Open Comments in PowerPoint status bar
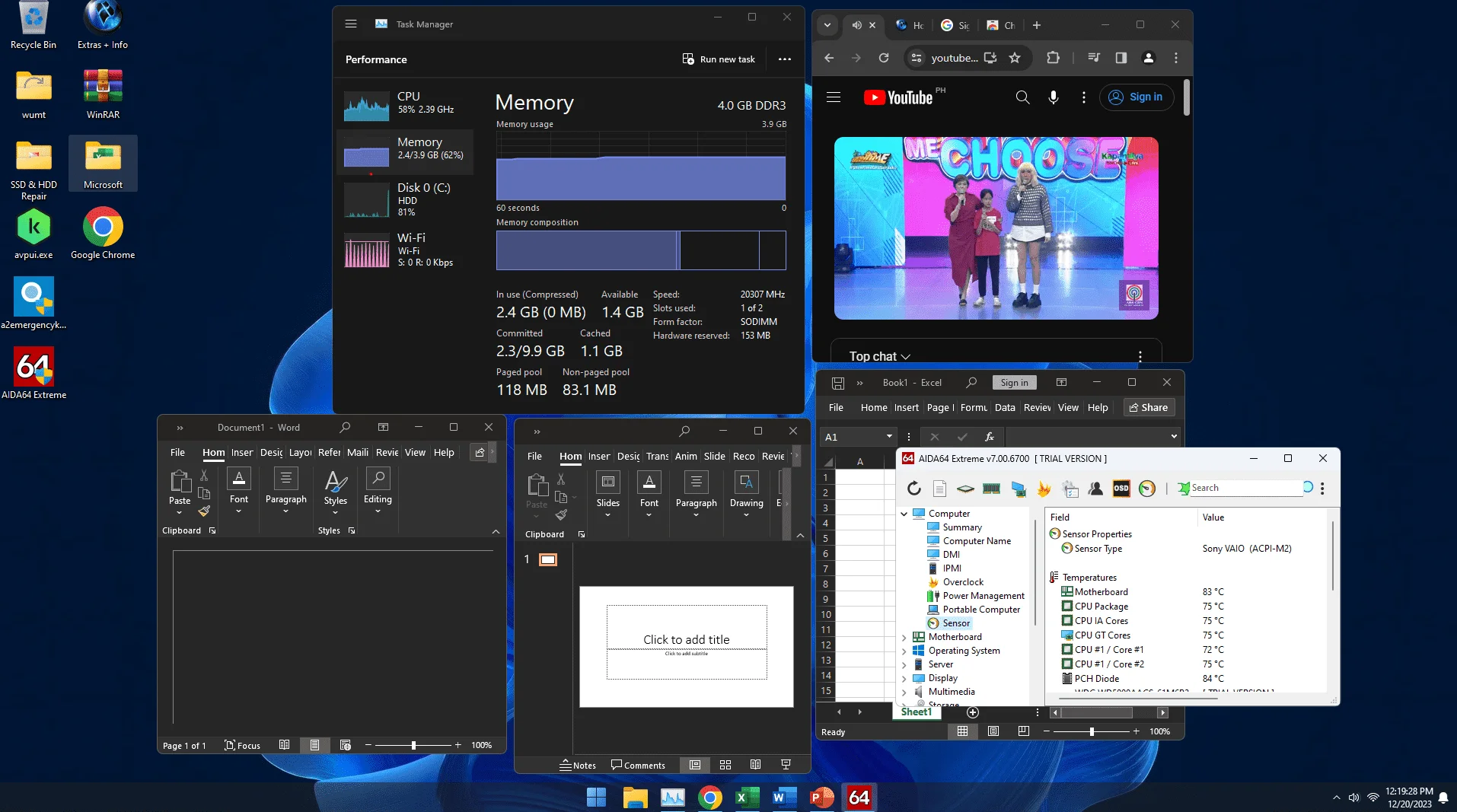This screenshot has height=812, width=1457. click(x=638, y=765)
